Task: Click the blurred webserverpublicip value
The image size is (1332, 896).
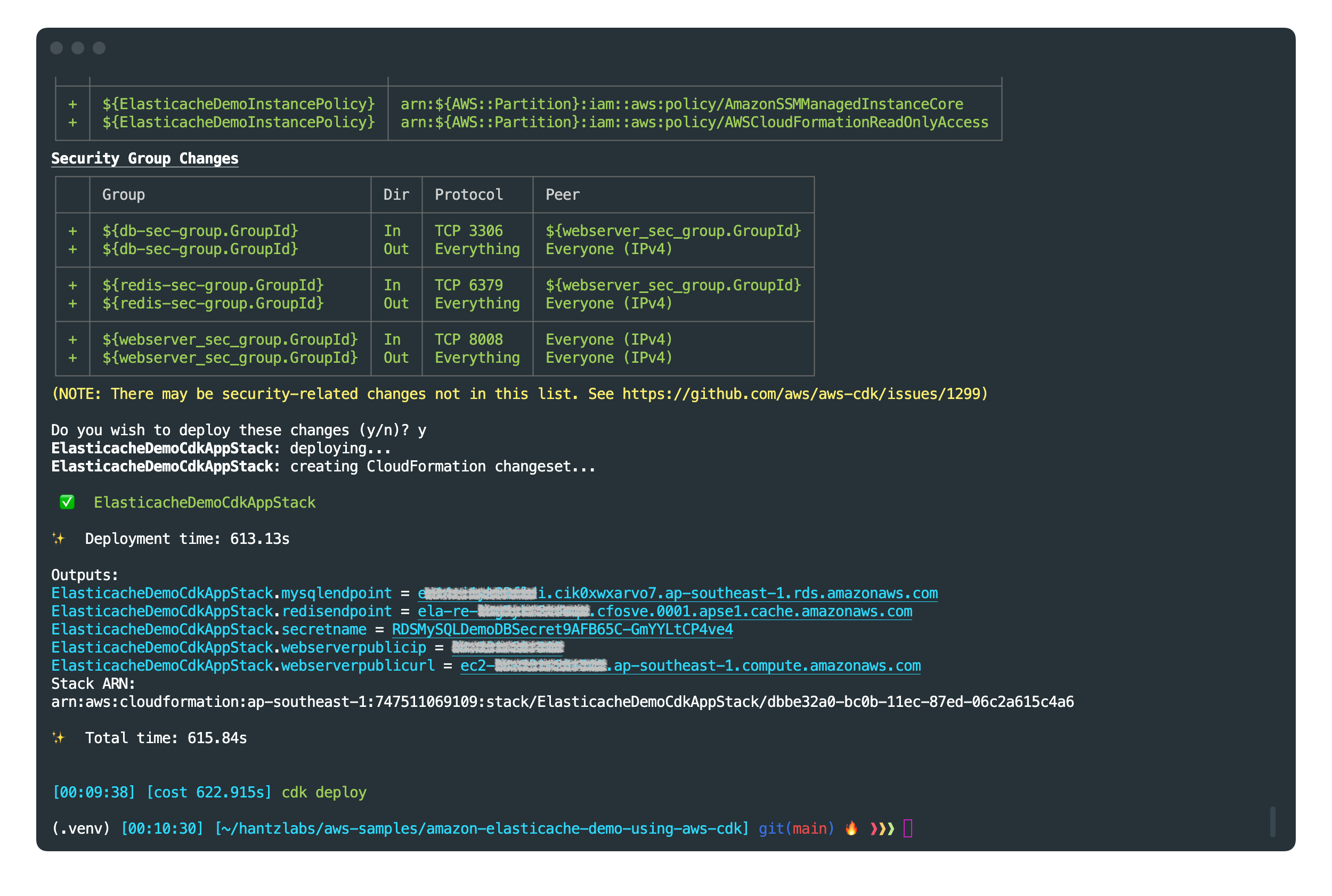Action: pyautogui.click(x=507, y=647)
